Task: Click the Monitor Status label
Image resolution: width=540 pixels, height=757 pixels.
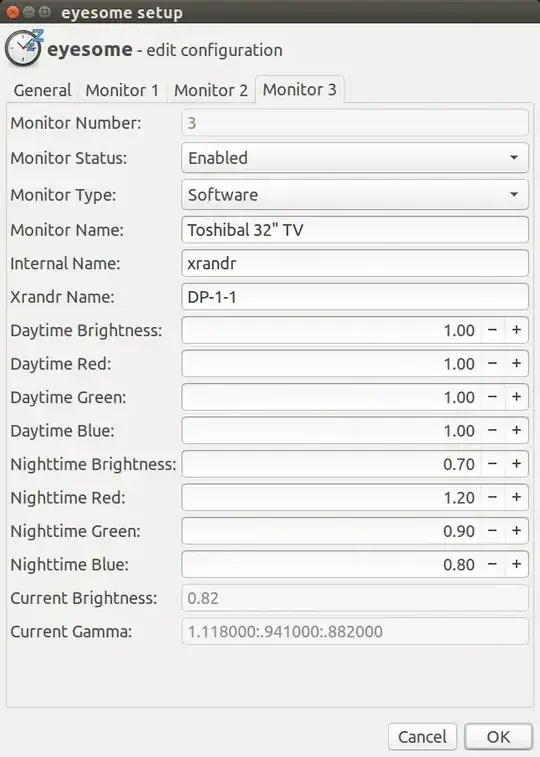Action: pyautogui.click(x=69, y=158)
